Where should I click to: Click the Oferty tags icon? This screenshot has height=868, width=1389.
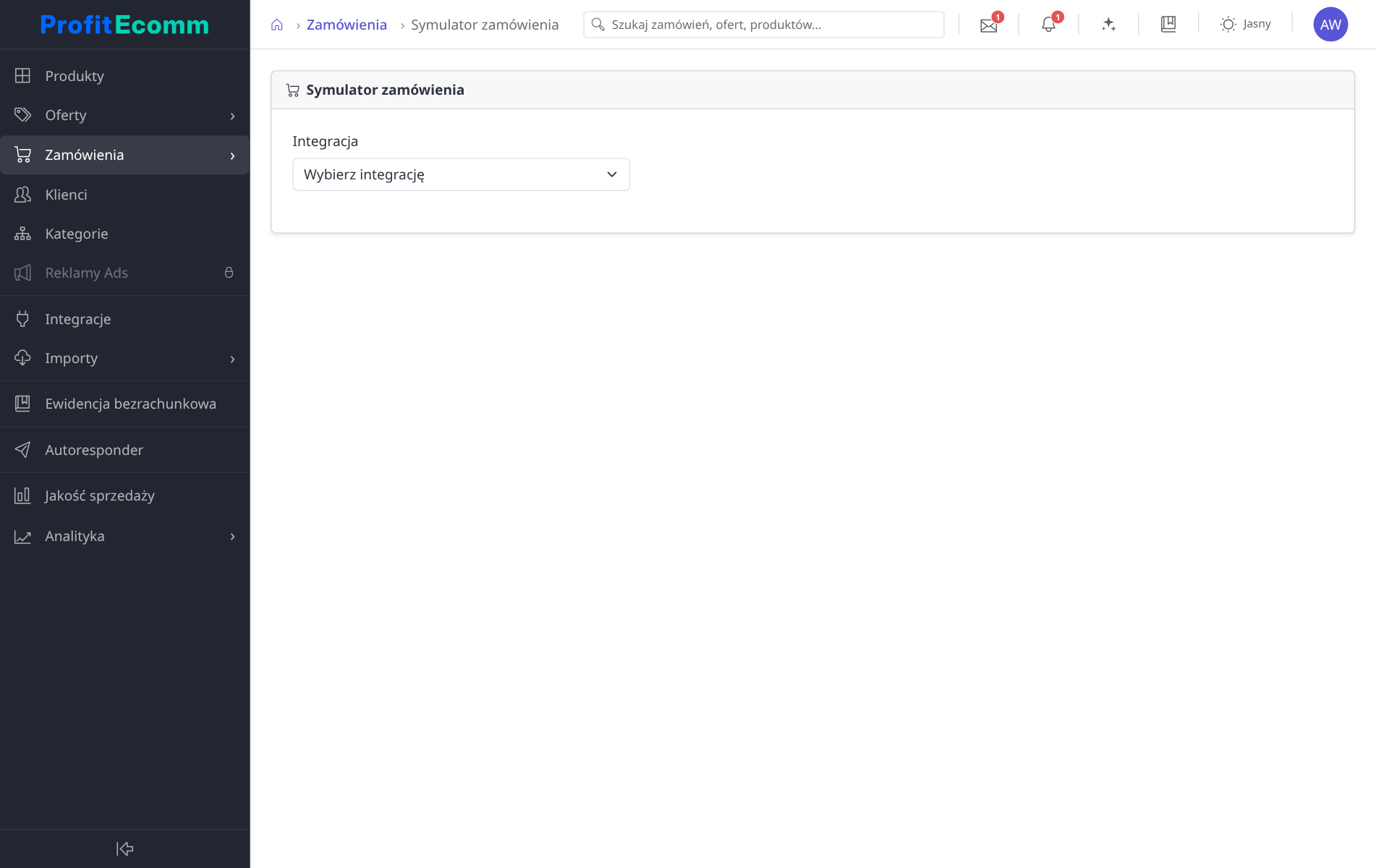(x=22, y=114)
